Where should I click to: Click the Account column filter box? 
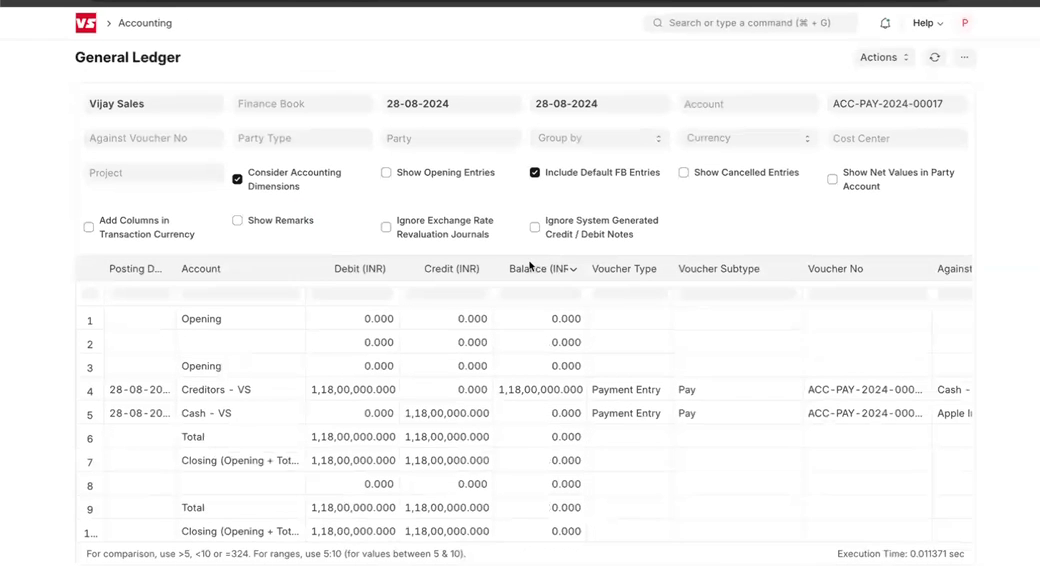241,293
